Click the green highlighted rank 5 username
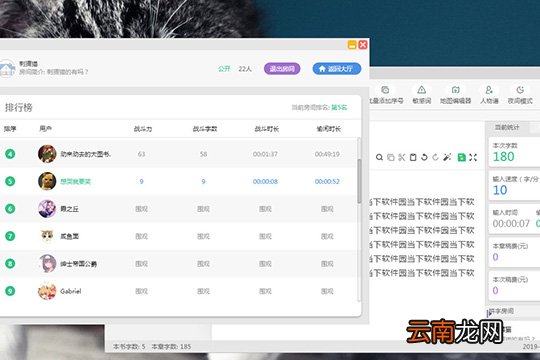Image resolution: width=540 pixels, height=360 pixels. click(75, 182)
